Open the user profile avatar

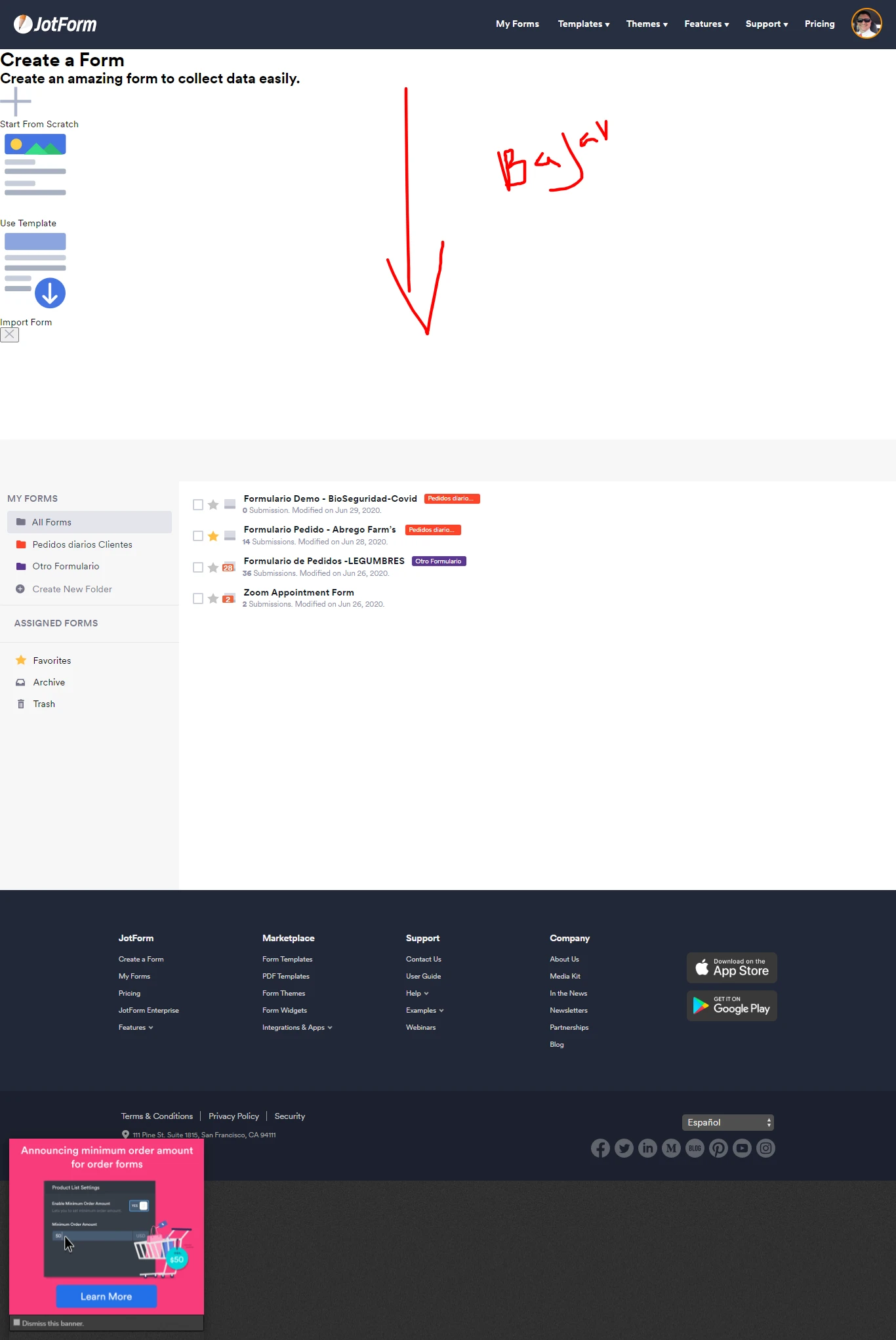866,24
